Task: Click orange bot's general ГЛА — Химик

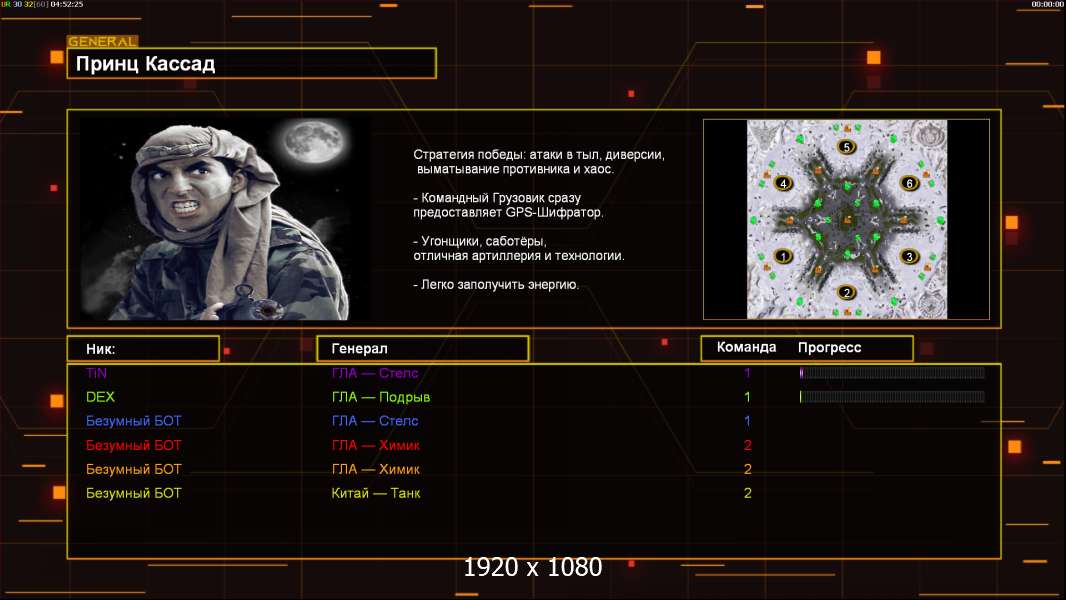Action: (375, 469)
